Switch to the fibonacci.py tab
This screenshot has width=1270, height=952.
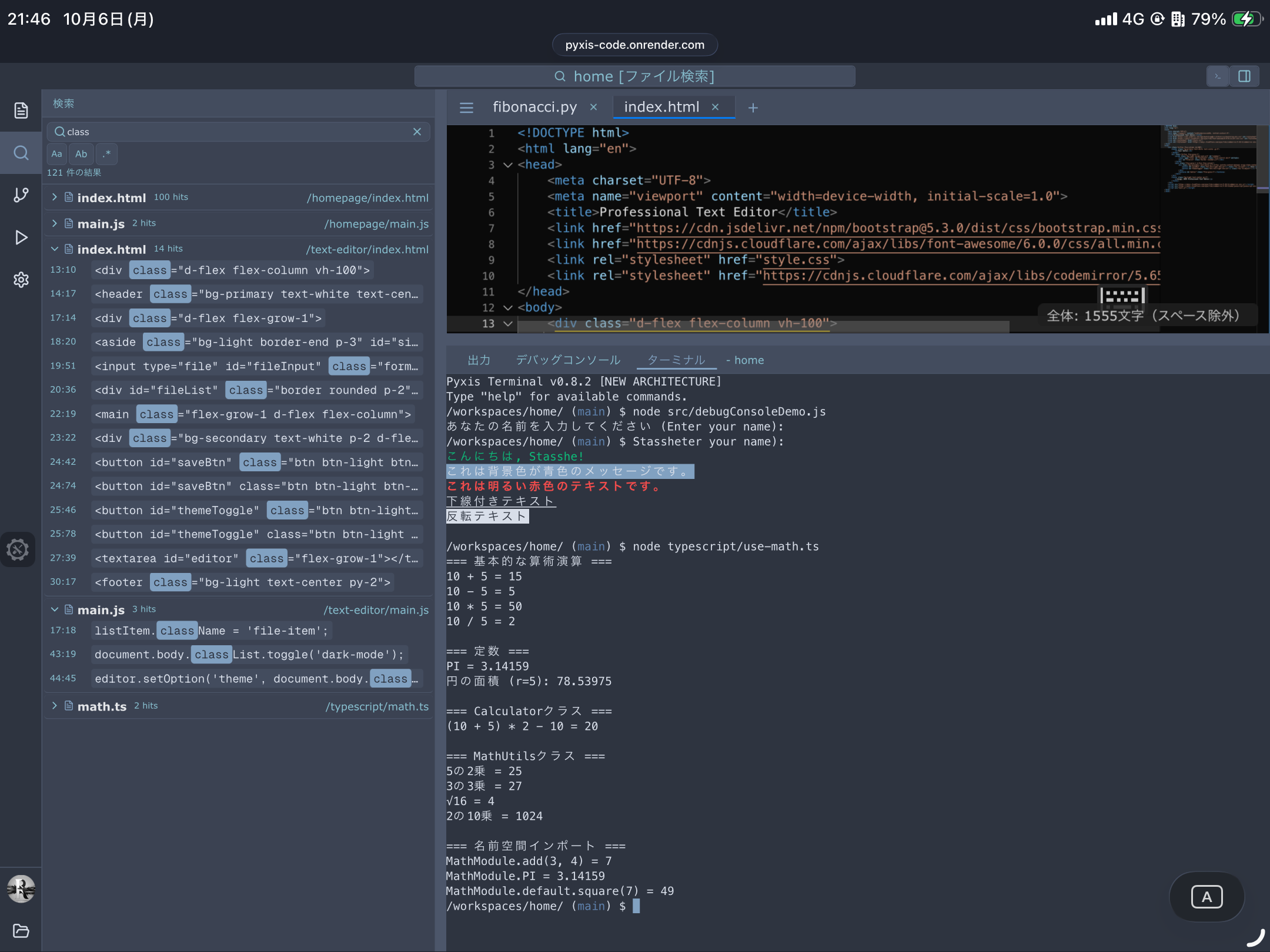533,107
